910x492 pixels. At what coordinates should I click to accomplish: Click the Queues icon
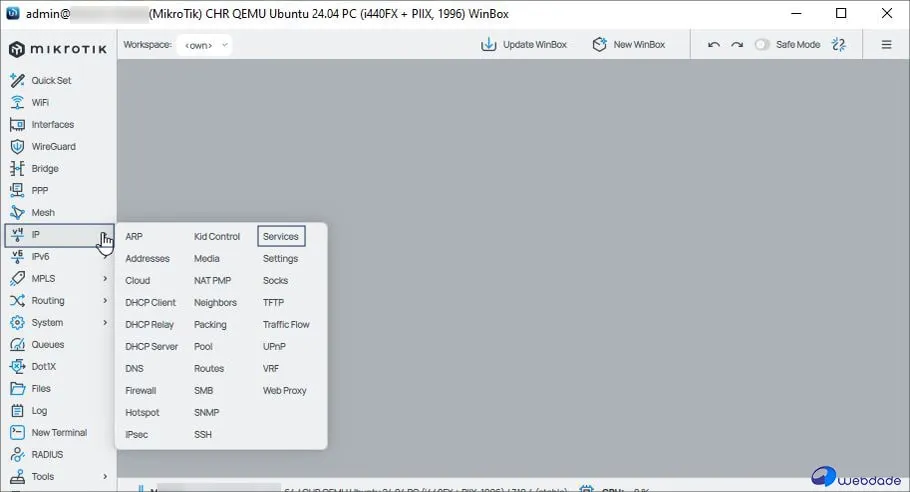(16, 344)
